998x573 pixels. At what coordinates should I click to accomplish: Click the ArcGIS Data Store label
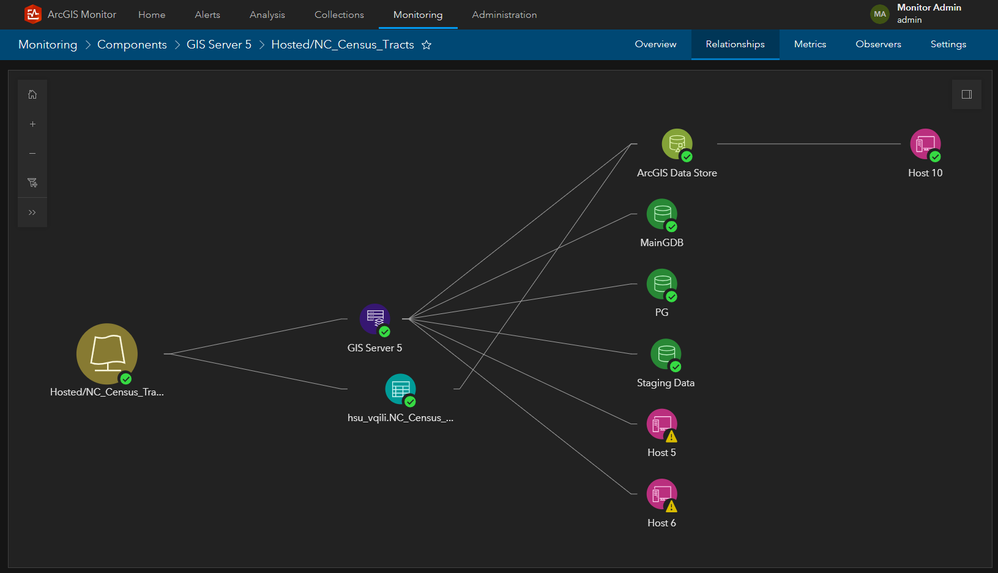677,173
